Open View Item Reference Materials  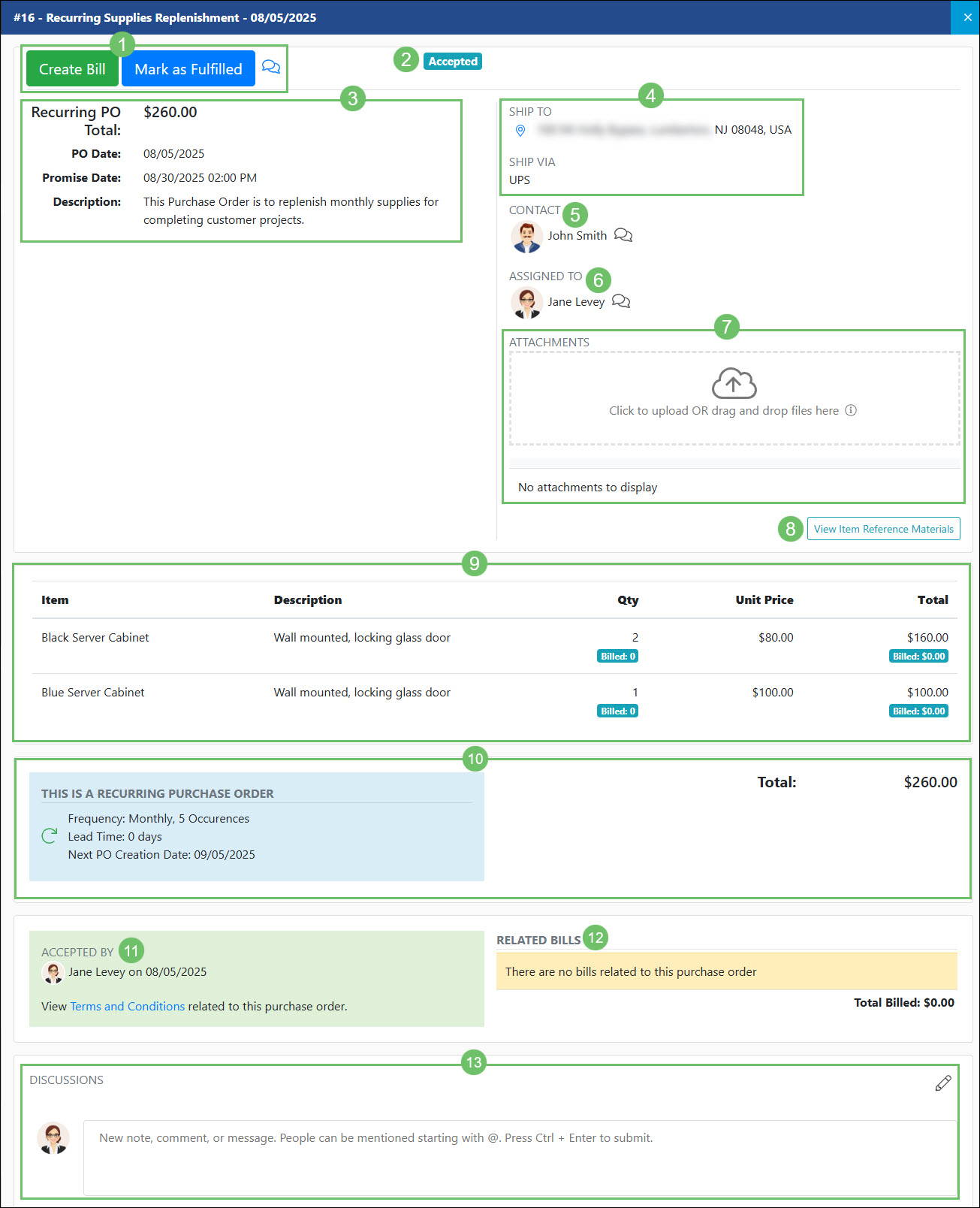click(x=884, y=529)
